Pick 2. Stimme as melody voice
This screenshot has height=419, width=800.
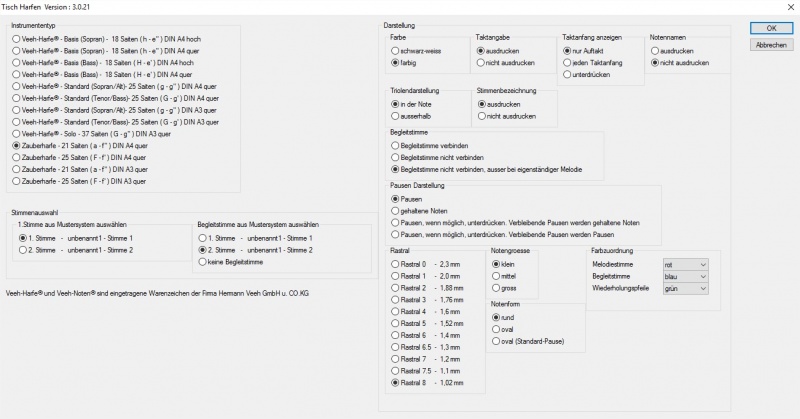pos(23,250)
